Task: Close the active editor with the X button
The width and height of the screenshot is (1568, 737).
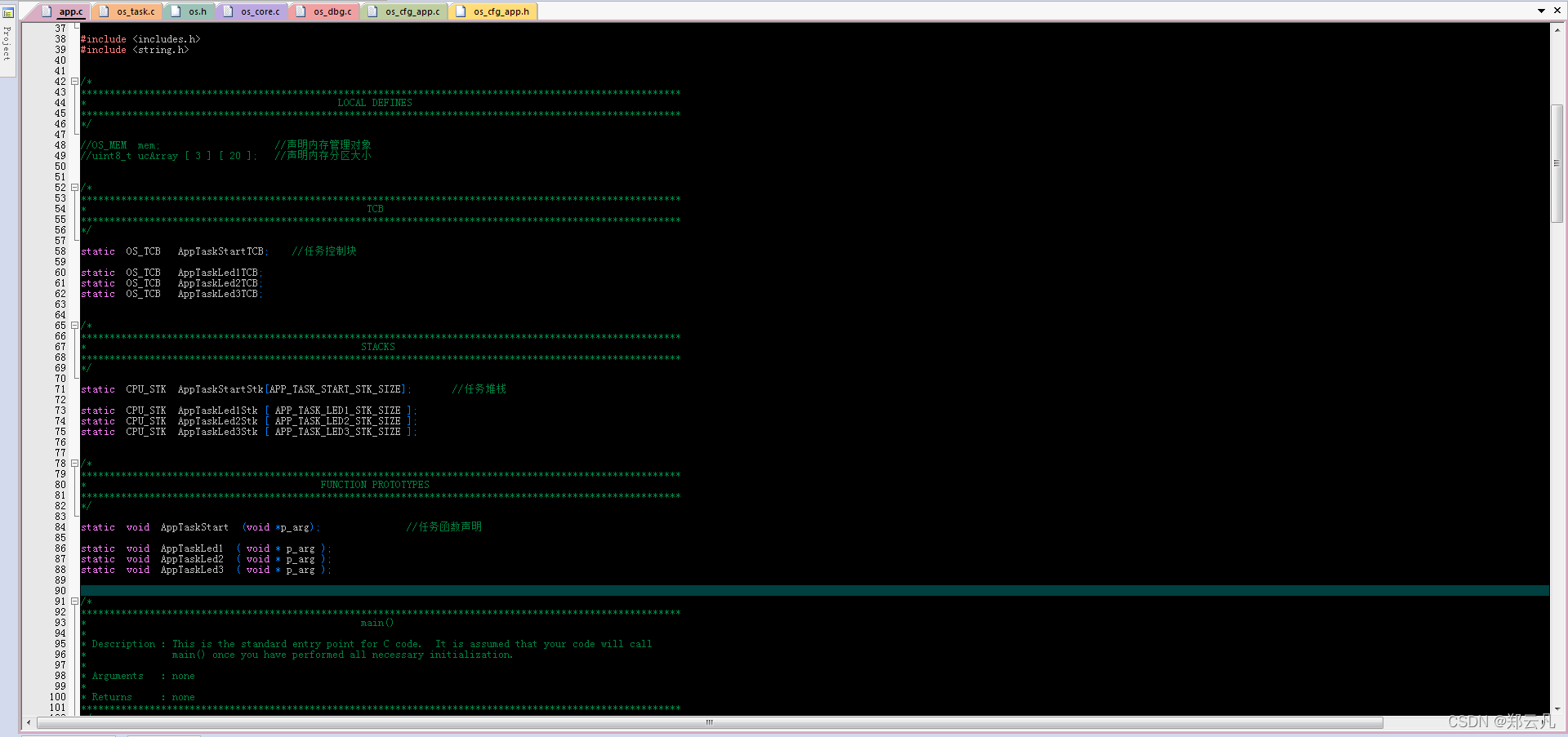Action: click(1557, 11)
